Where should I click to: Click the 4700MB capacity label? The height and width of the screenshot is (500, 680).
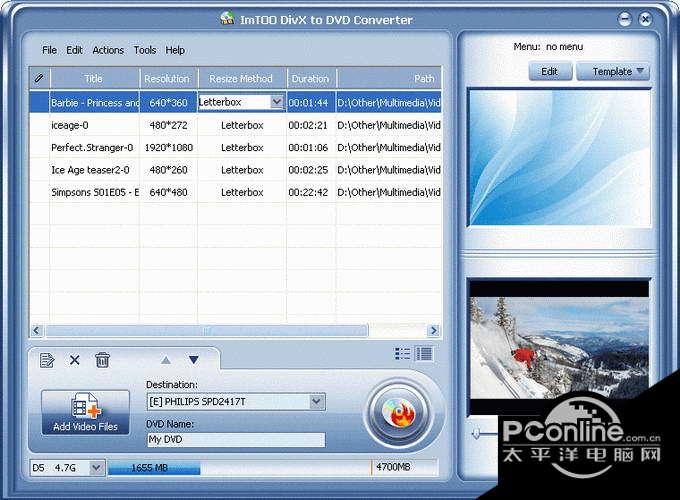393,467
